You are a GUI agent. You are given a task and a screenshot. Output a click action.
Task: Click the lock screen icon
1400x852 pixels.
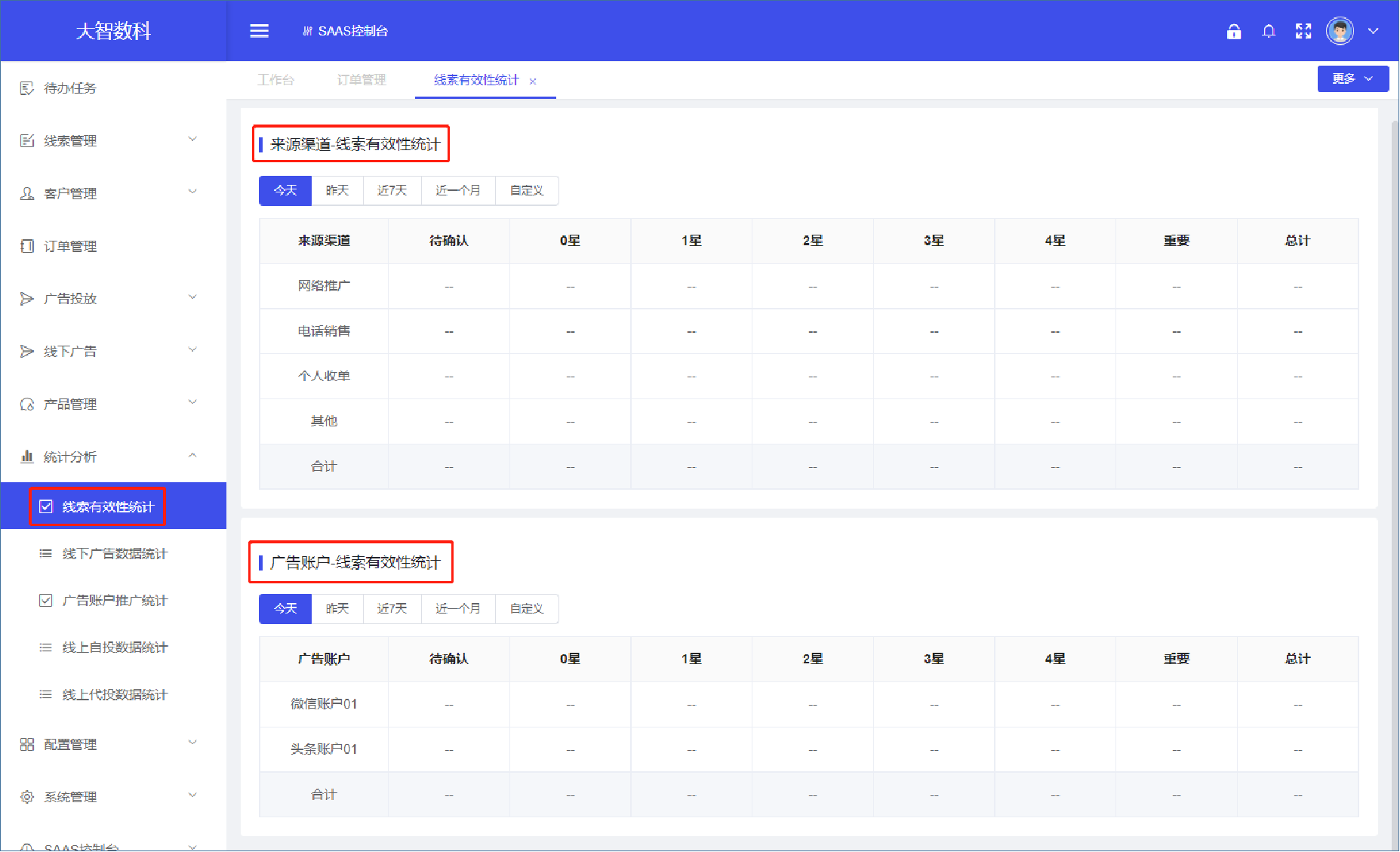[1234, 31]
